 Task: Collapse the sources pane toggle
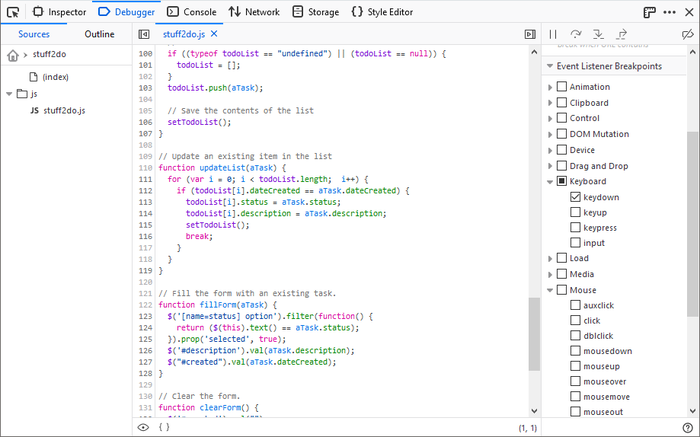(x=144, y=34)
